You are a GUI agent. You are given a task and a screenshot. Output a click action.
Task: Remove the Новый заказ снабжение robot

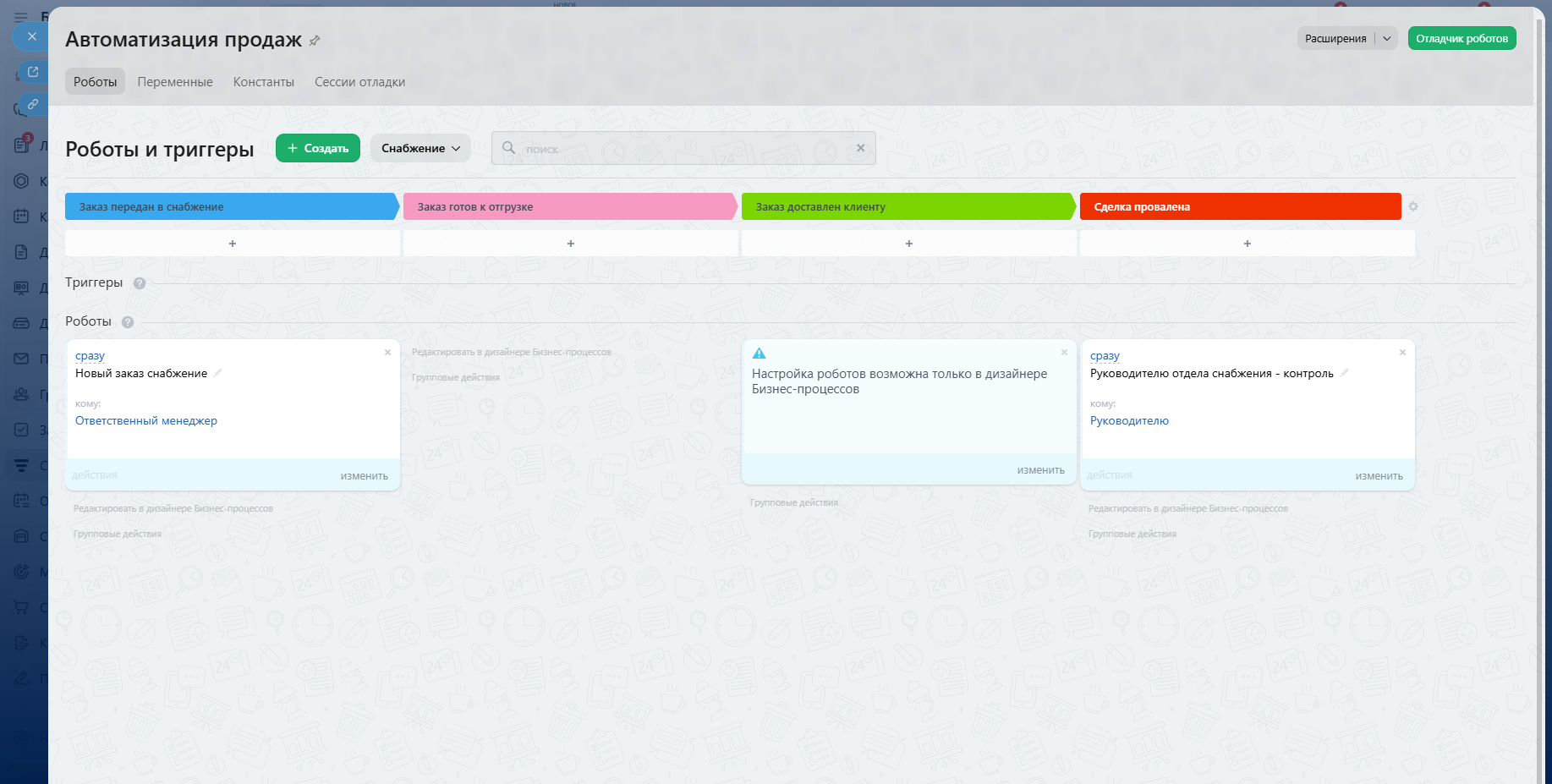387,353
